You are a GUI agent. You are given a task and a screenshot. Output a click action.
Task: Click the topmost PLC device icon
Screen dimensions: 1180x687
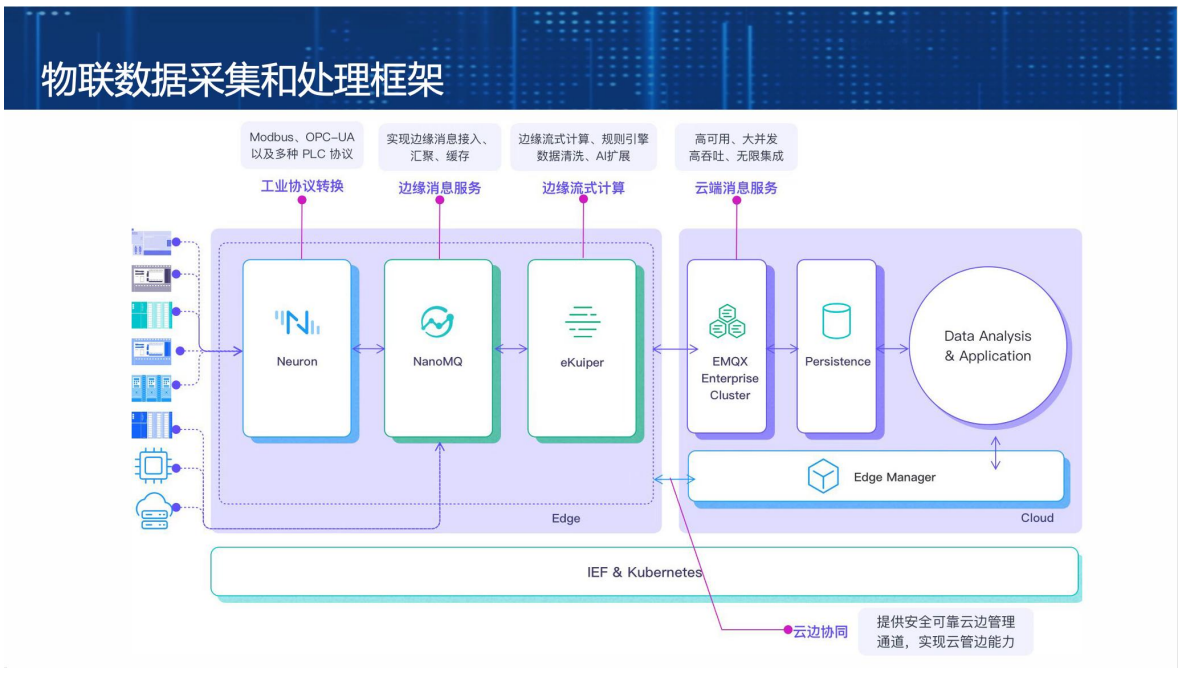coord(151,242)
